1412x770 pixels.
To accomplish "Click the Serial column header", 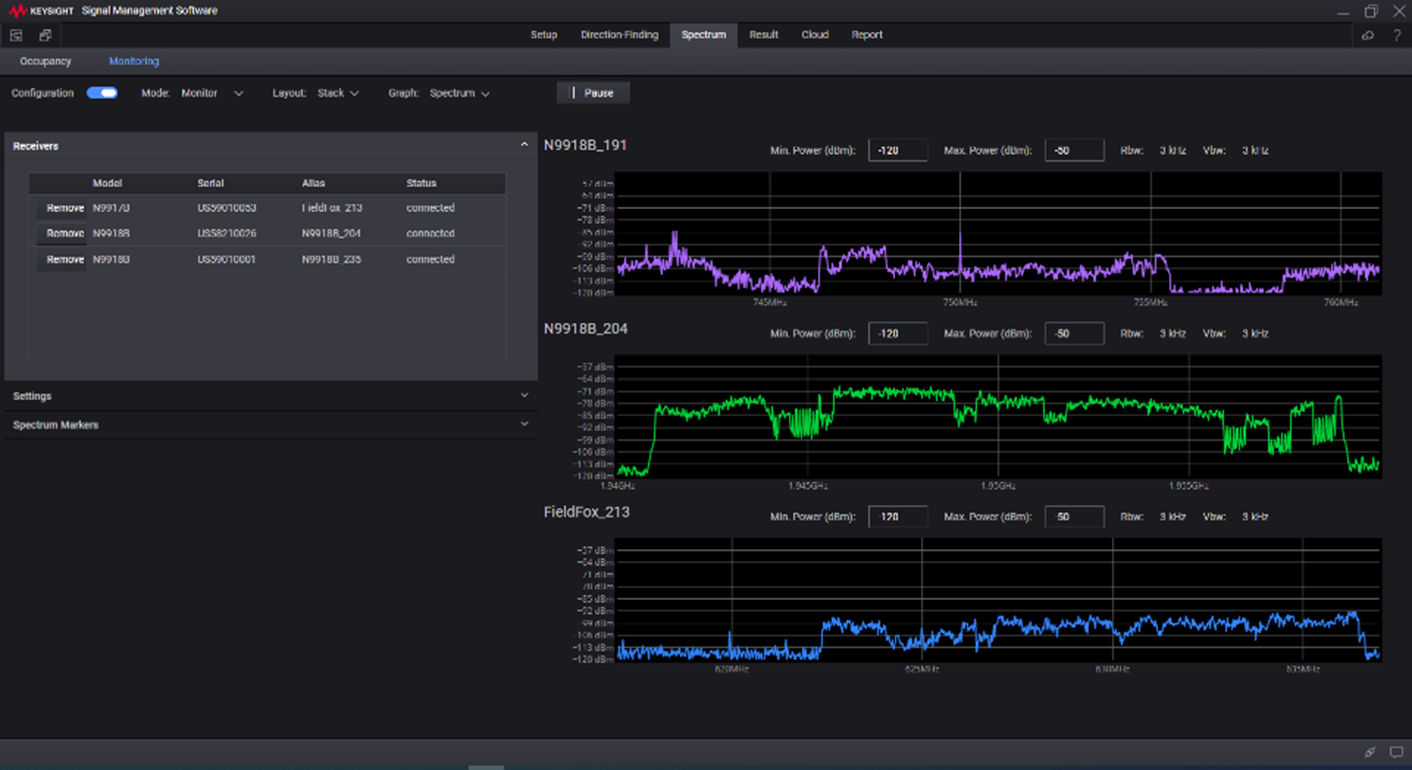I will click(211, 183).
